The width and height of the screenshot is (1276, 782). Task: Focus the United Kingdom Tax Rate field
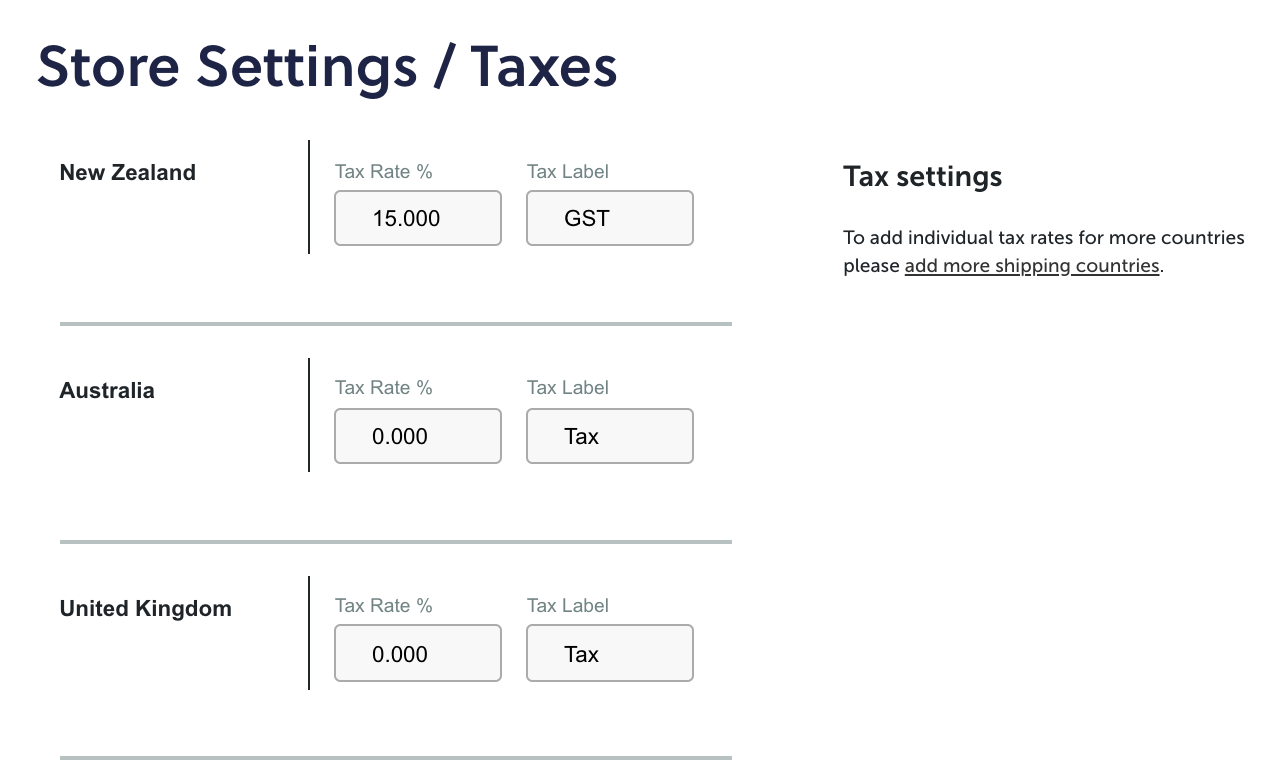pos(418,654)
